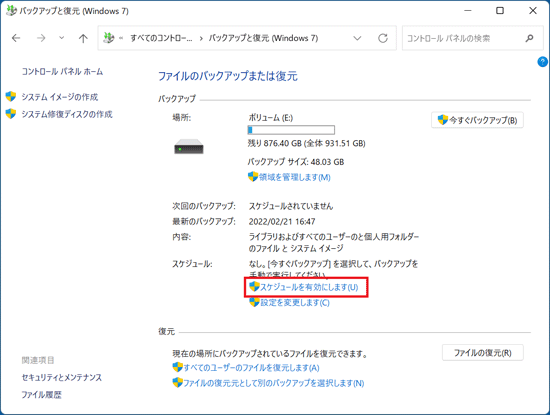This screenshot has height=415, width=550.
Task: Click the forward navigation arrow
Action: pos(41,38)
